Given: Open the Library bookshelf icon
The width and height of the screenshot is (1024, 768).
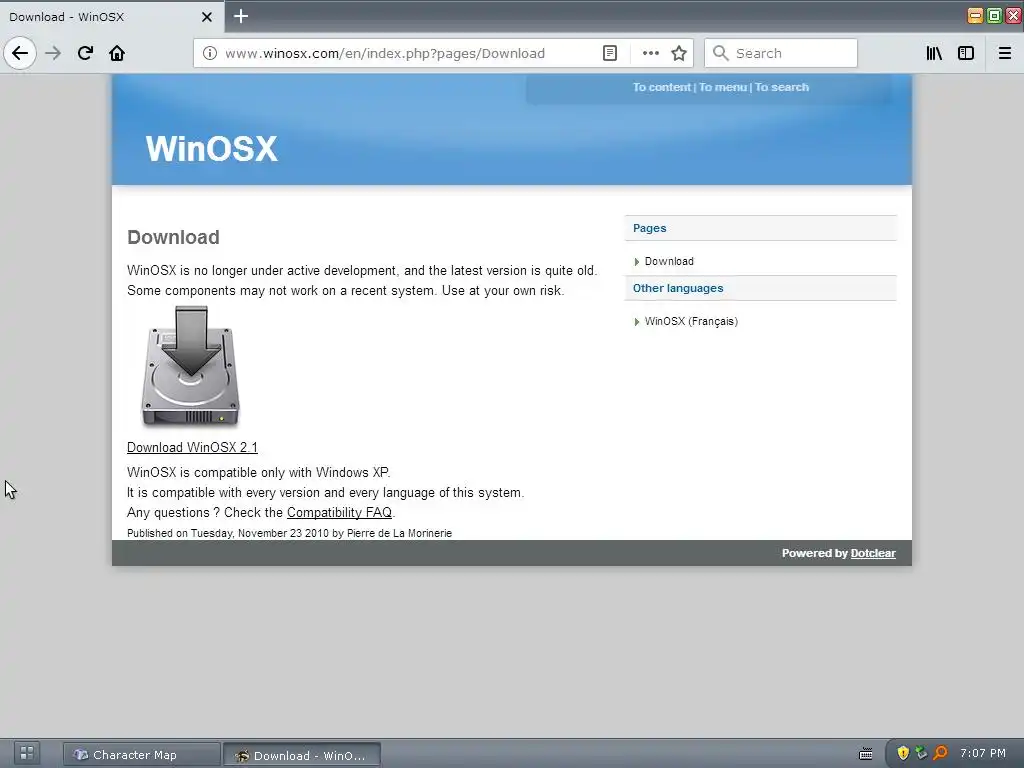Looking at the screenshot, I should coord(934,53).
